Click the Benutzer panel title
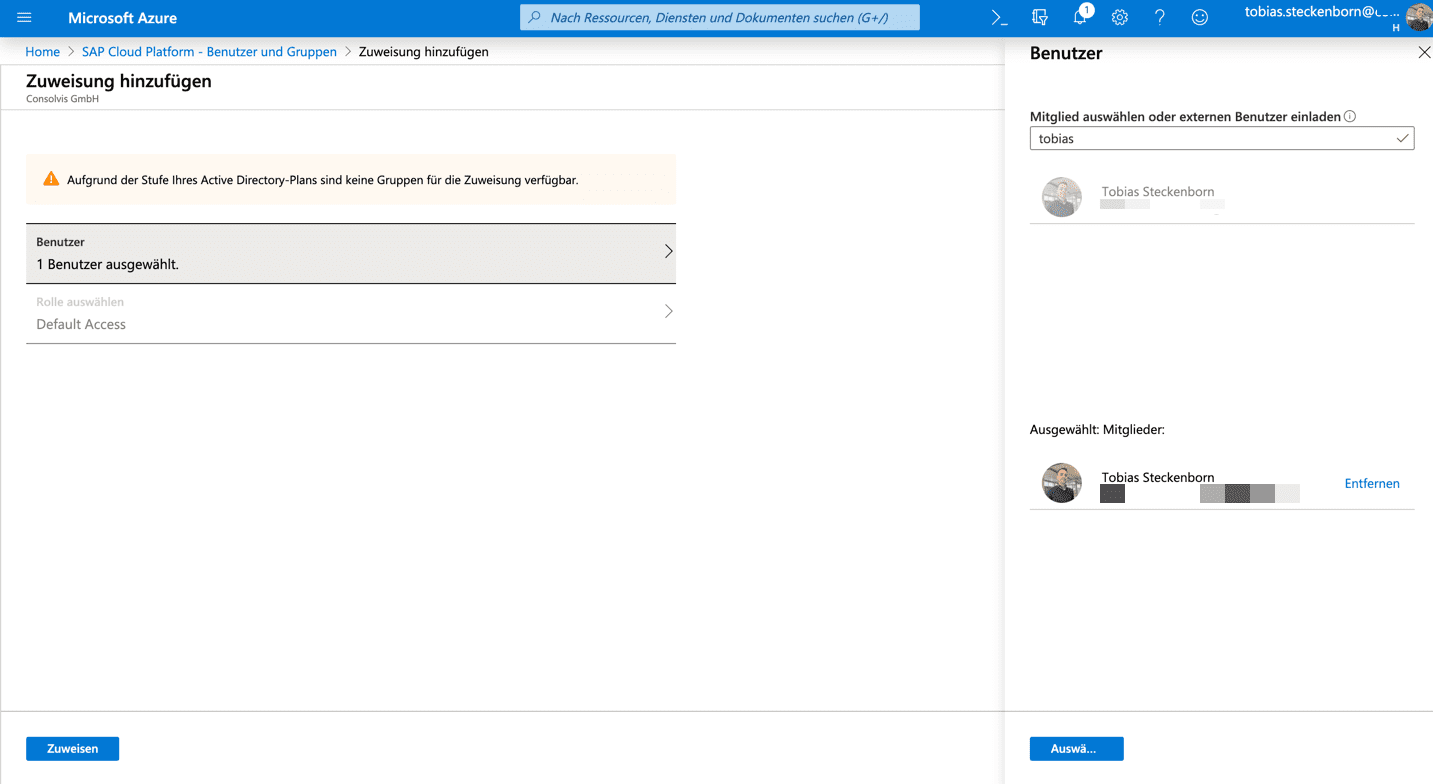Screen dimensions: 1433x784 click(1066, 53)
